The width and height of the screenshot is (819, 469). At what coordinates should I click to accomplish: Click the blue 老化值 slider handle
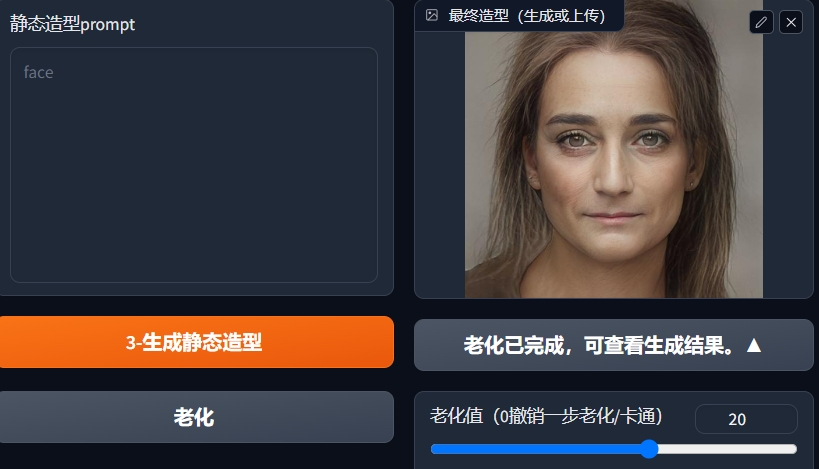click(x=649, y=449)
